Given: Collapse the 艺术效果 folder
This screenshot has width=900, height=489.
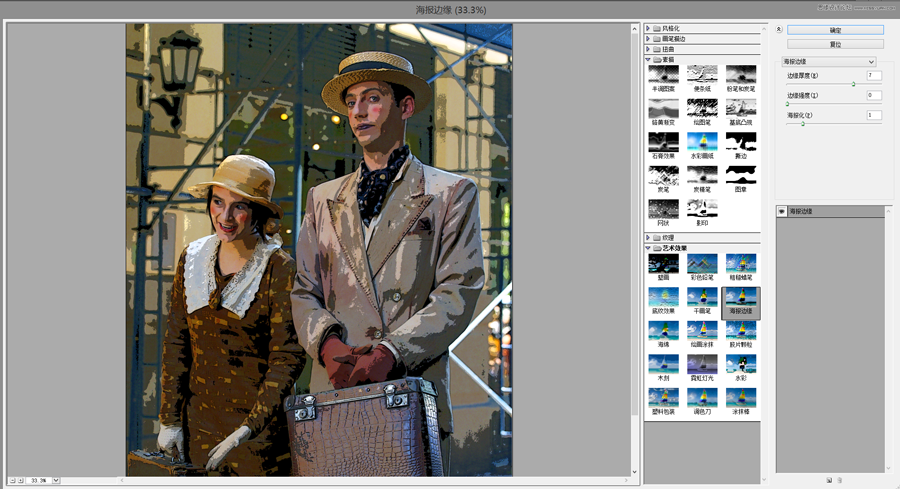Looking at the screenshot, I should pyautogui.click(x=649, y=248).
